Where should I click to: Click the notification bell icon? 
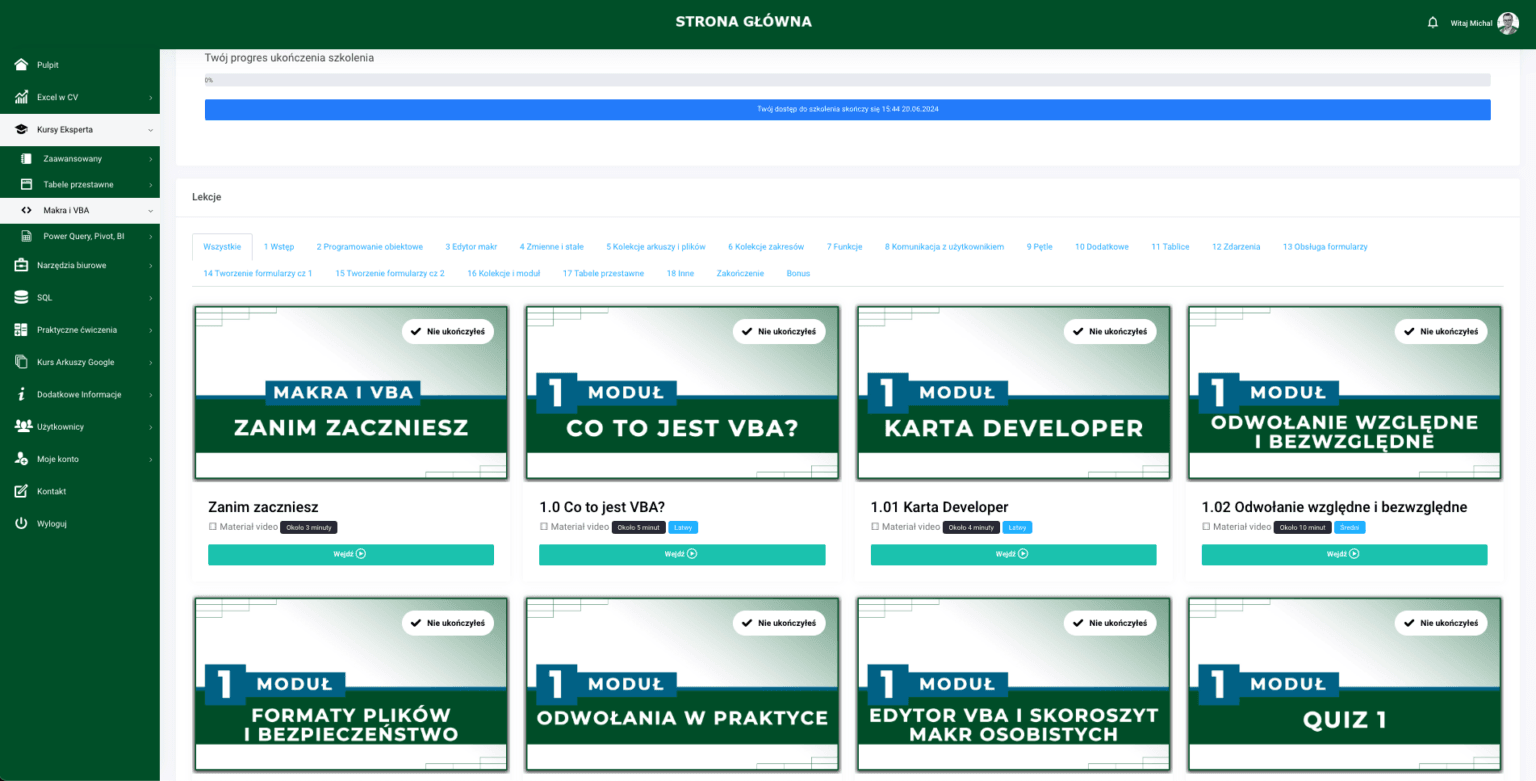pyautogui.click(x=1432, y=23)
